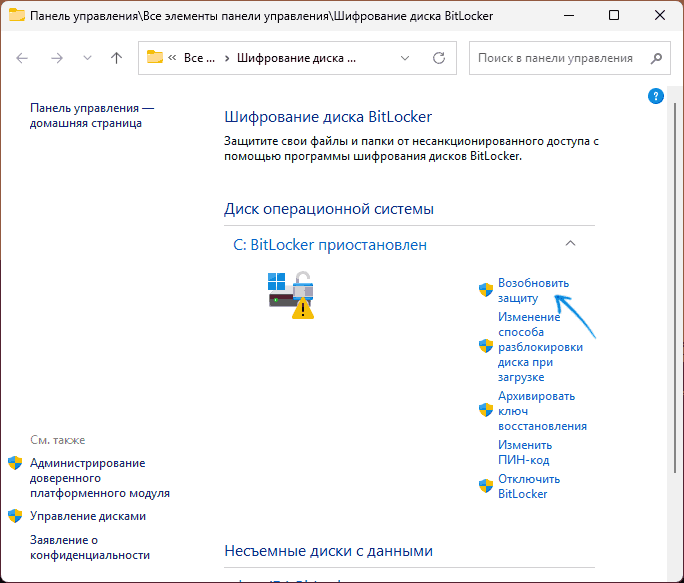
Task: Maximize the control panel window
Action: coord(614,15)
